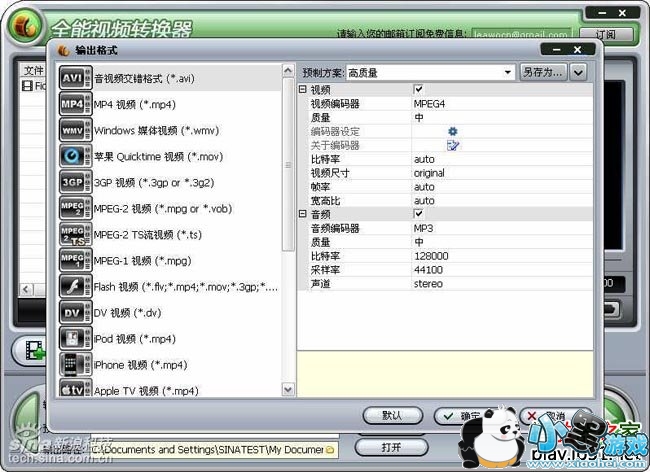Collapse the 视频 settings group

pyautogui.click(x=303, y=89)
